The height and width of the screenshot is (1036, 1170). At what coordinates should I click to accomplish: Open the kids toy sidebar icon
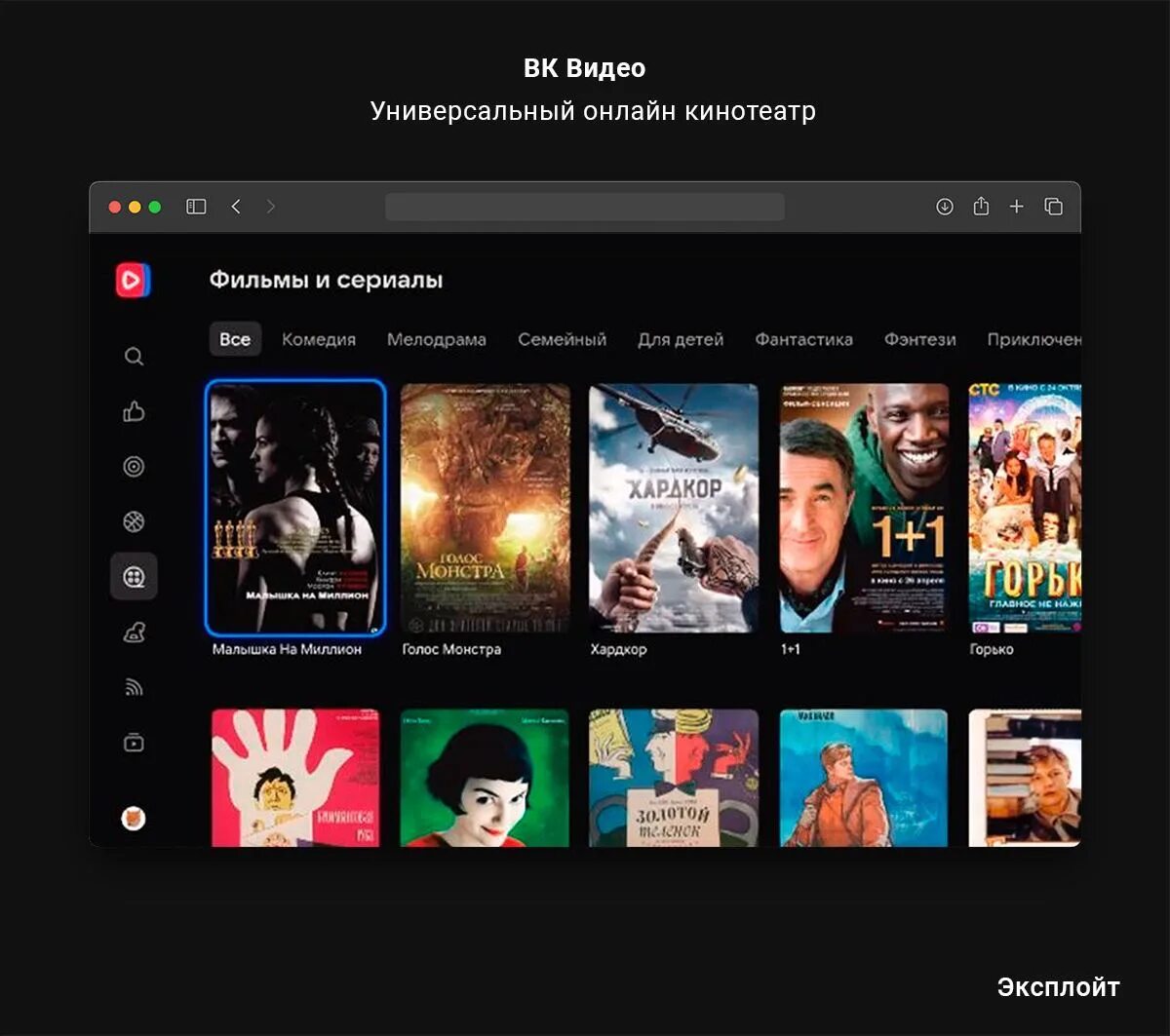click(135, 633)
